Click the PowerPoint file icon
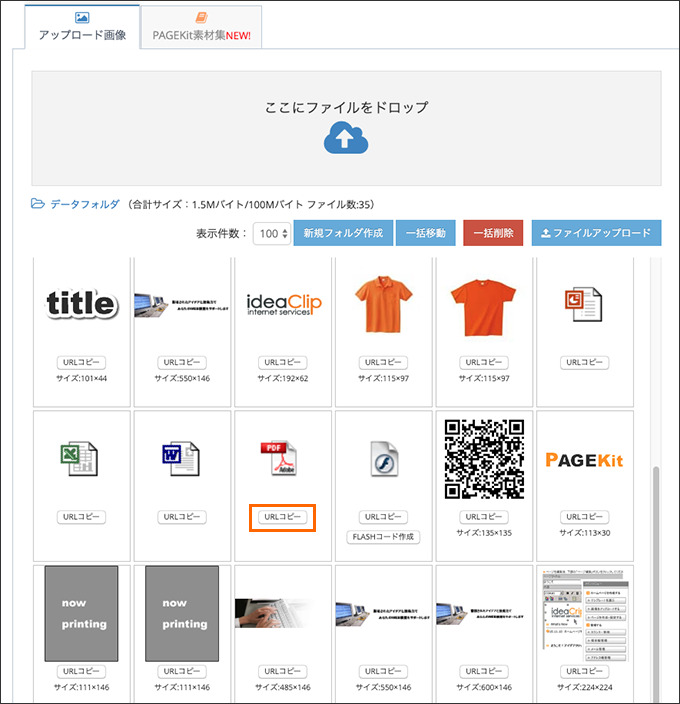This screenshot has width=680, height=704. (583, 304)
